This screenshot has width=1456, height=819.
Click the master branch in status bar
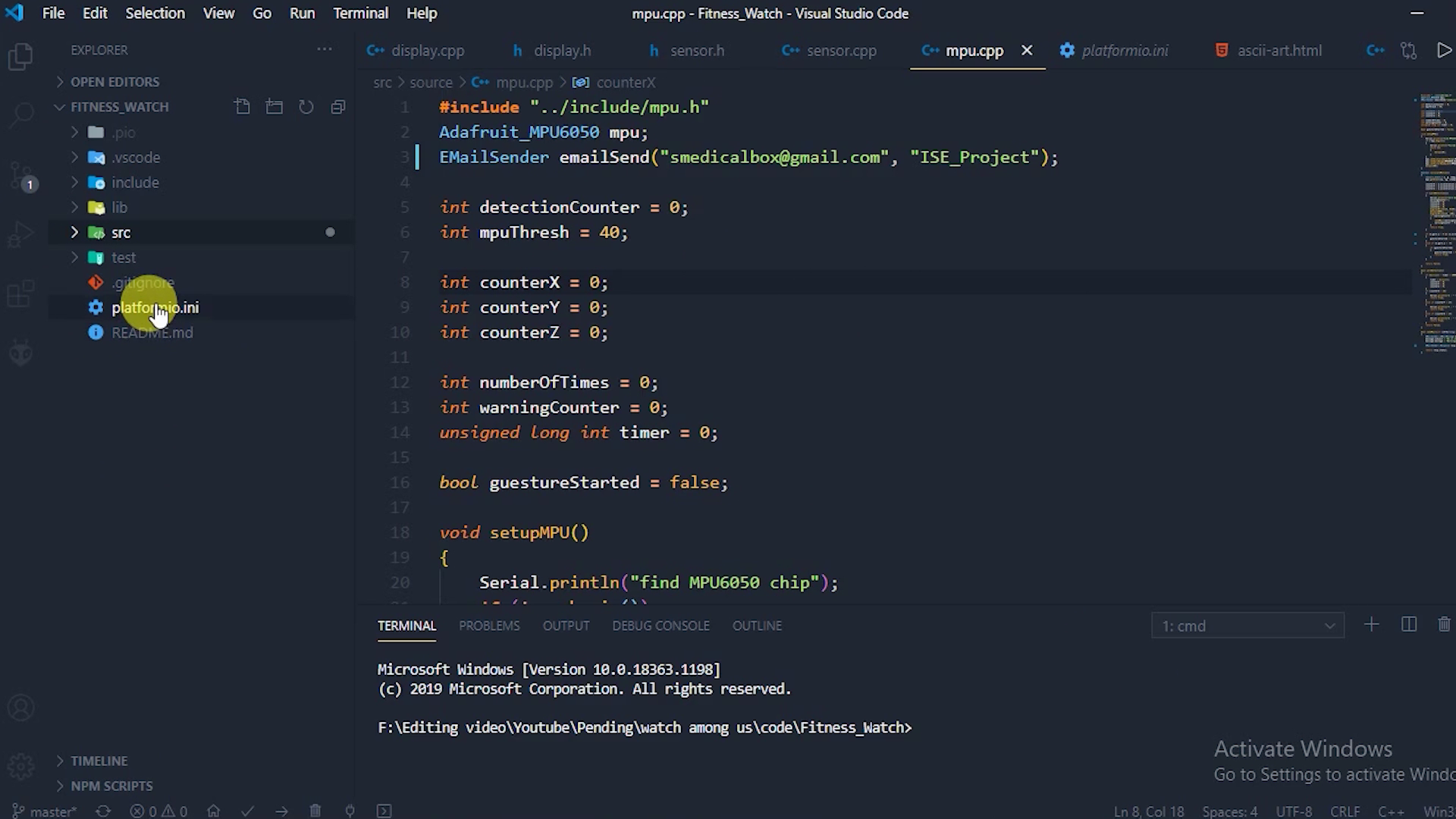coord(45,811)
